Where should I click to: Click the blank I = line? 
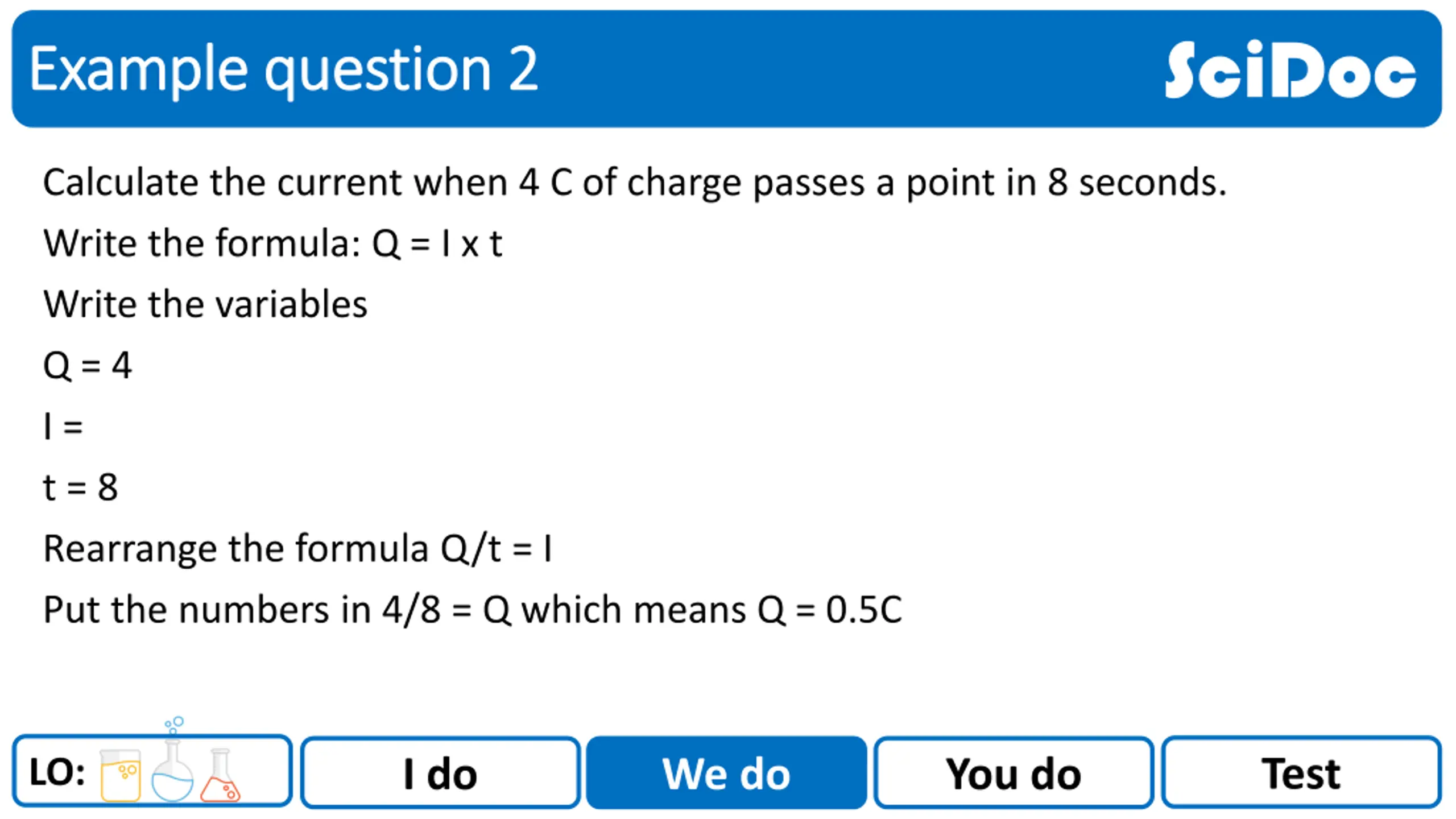click(63, 427)
